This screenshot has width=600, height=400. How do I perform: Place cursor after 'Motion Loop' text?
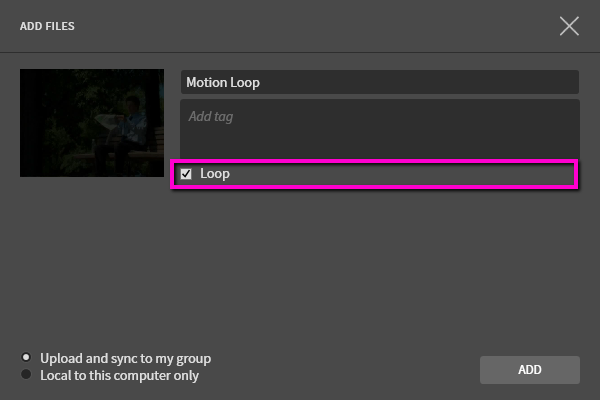(261, 82)
